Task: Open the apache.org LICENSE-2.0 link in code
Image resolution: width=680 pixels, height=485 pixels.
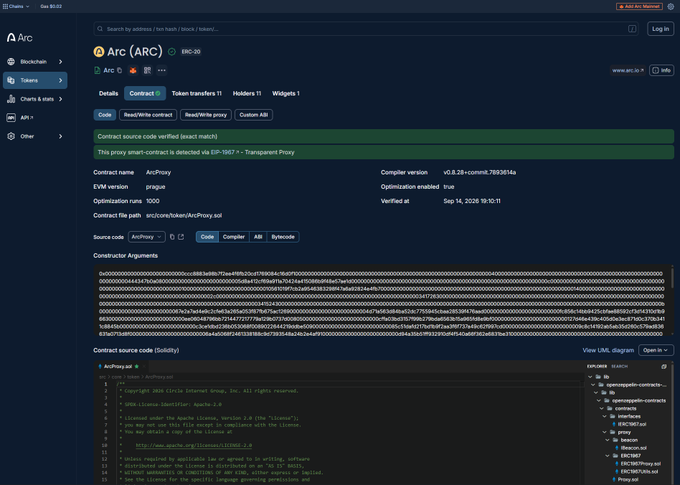Action: point(193,445)
